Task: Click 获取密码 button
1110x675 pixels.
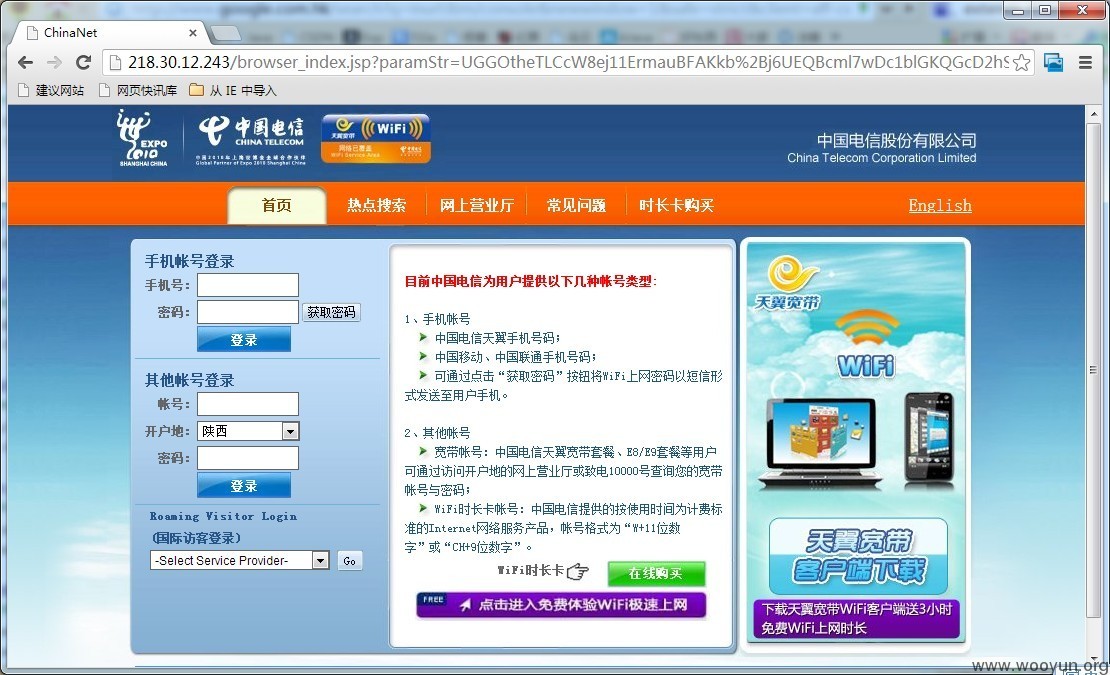Action: click(x=331, y=312)
